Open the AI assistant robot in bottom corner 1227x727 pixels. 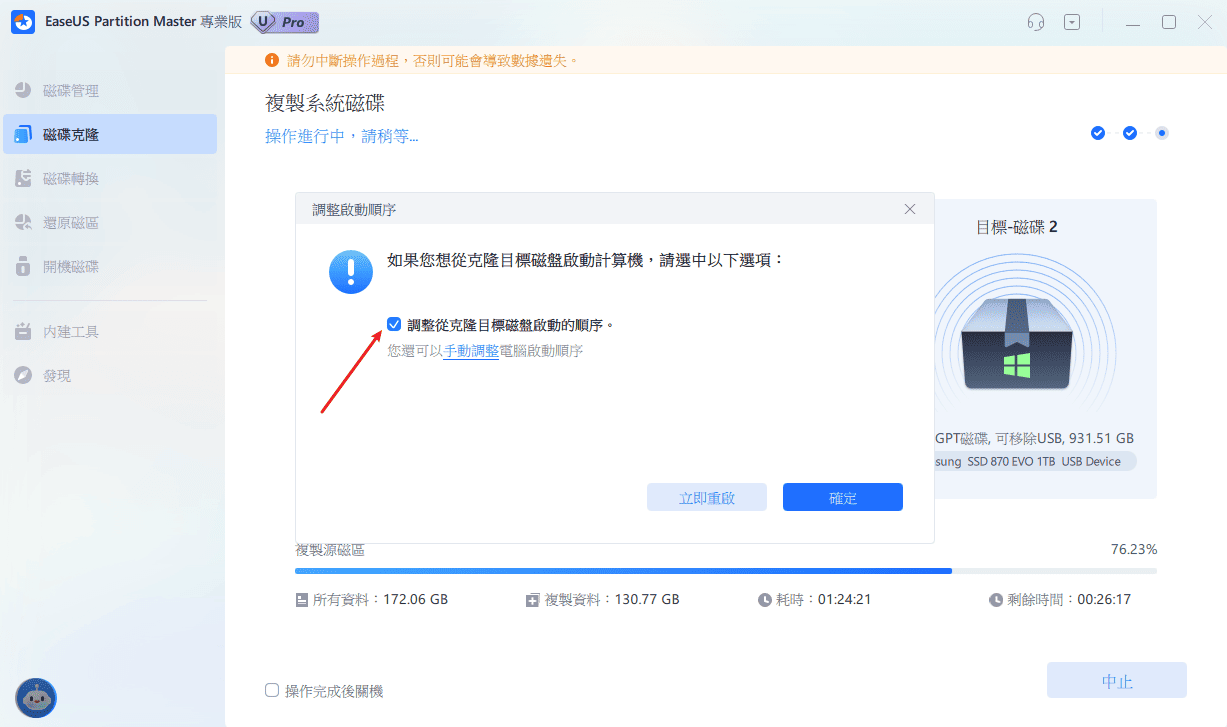(36, 697)
